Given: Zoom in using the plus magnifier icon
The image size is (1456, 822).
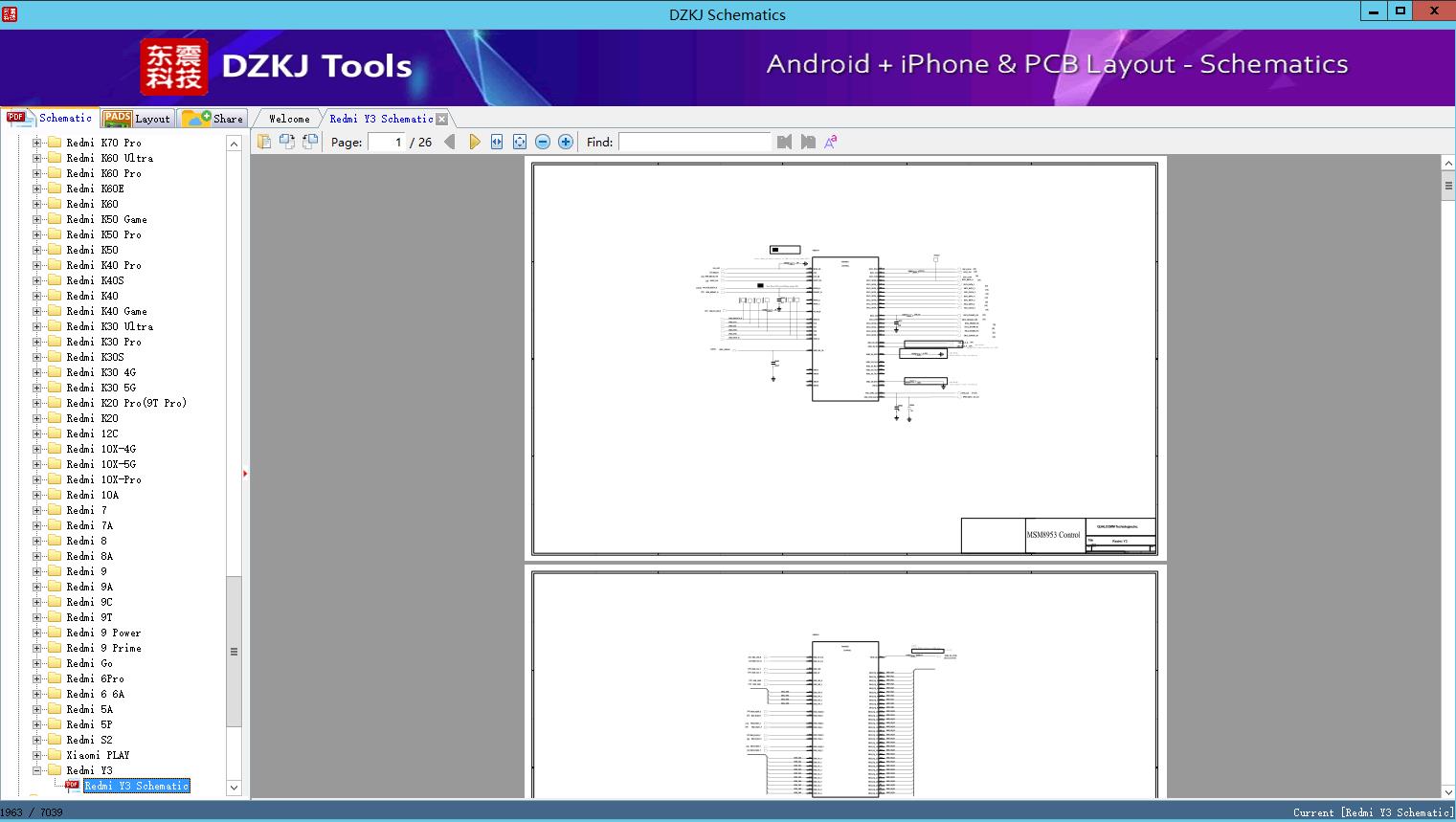Looking at the screenshot, I should (565, 141).
